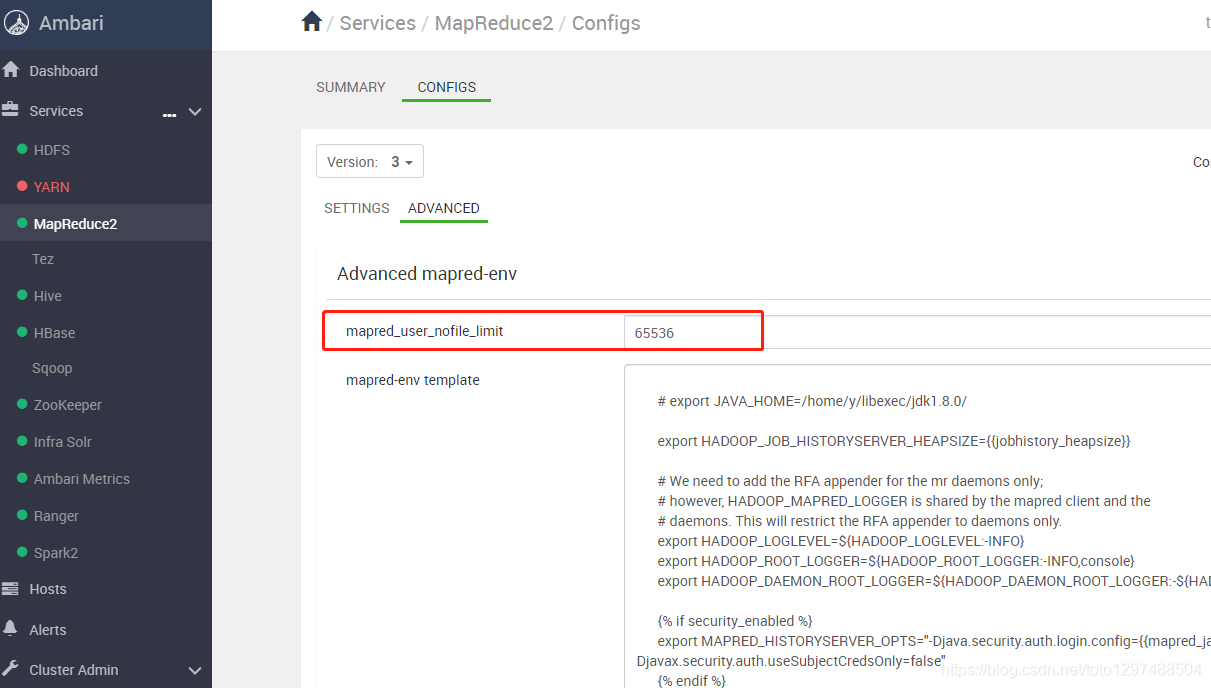
Task: Click the Advanced mapred-env section header
Action: pyautogui.click(x=427, y=273)
